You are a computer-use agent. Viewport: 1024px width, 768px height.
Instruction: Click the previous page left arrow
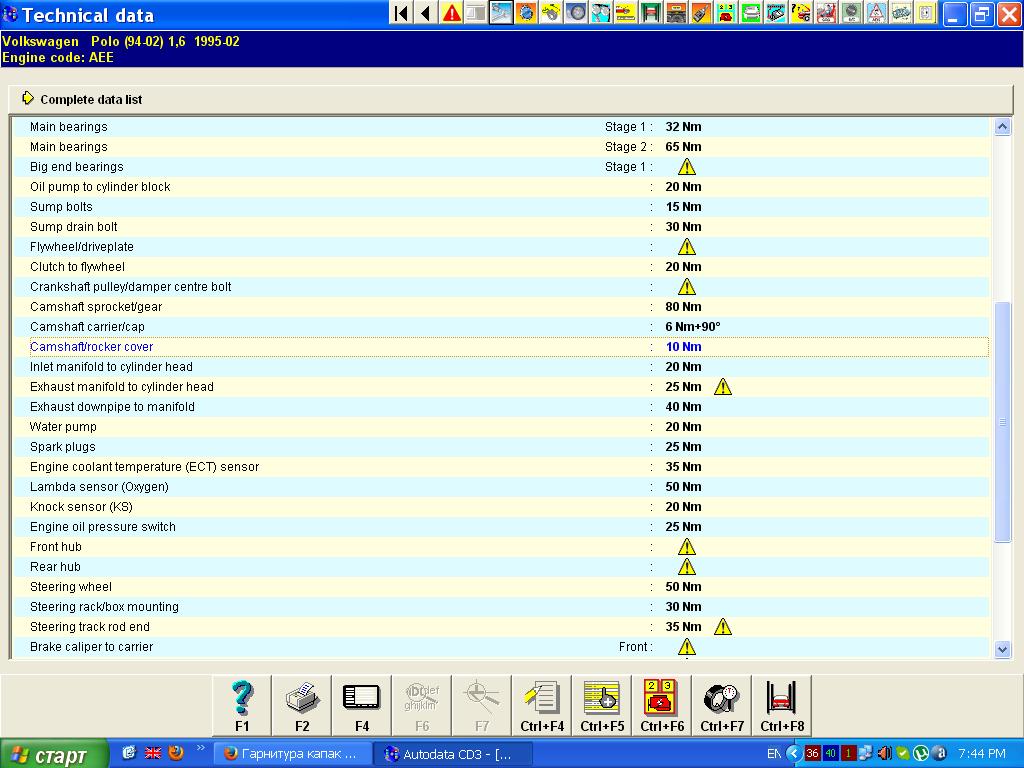[x=425, y=13]
